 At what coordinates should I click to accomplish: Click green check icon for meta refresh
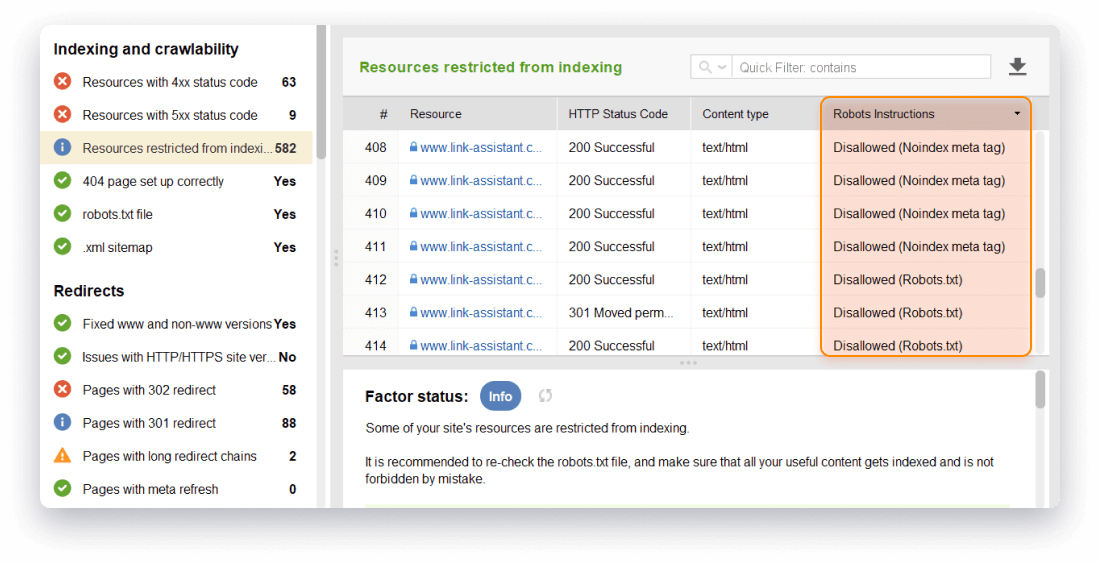[62, 488]
